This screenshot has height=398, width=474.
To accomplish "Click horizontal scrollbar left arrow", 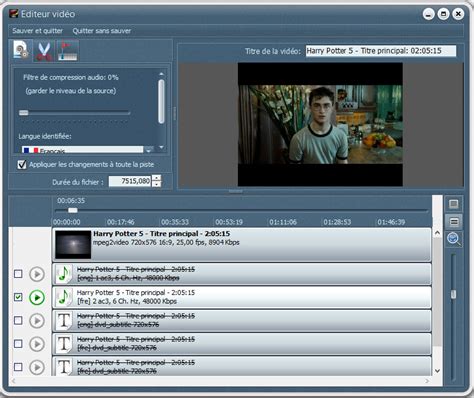I will point(13,381).
